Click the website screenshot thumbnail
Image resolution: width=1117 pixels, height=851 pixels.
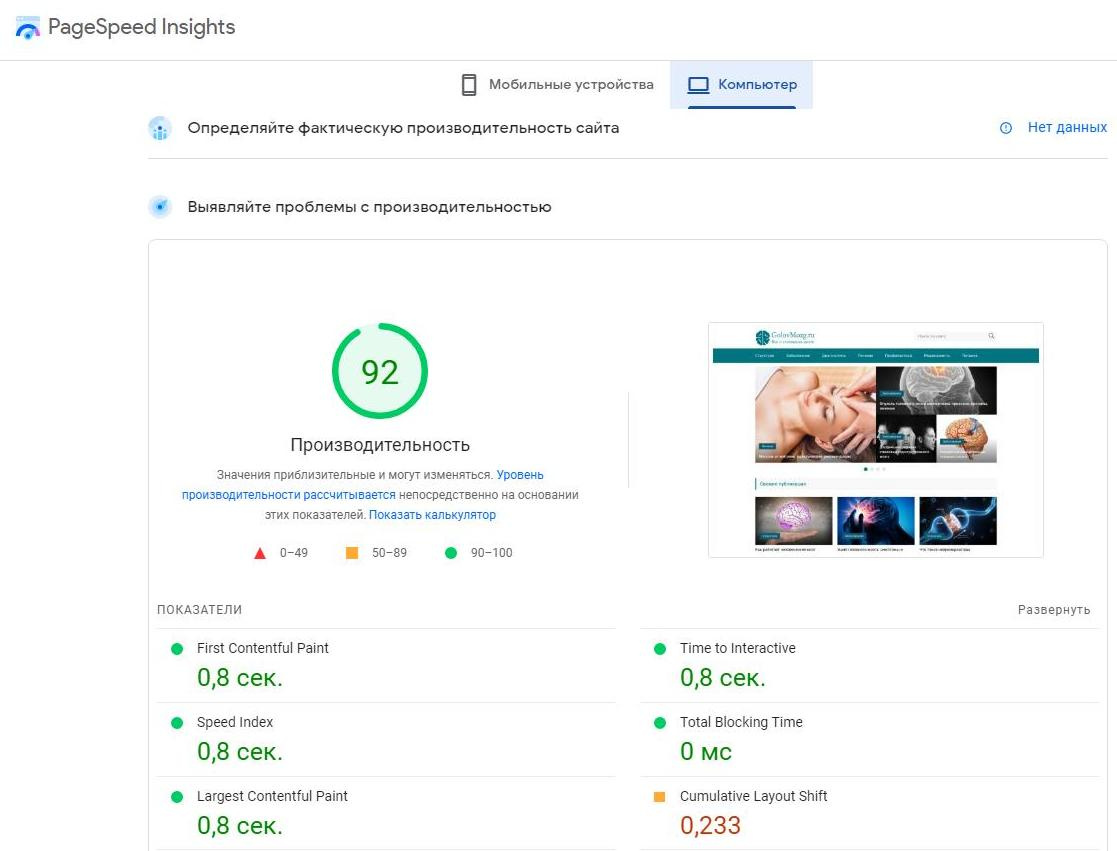point(875,440)
